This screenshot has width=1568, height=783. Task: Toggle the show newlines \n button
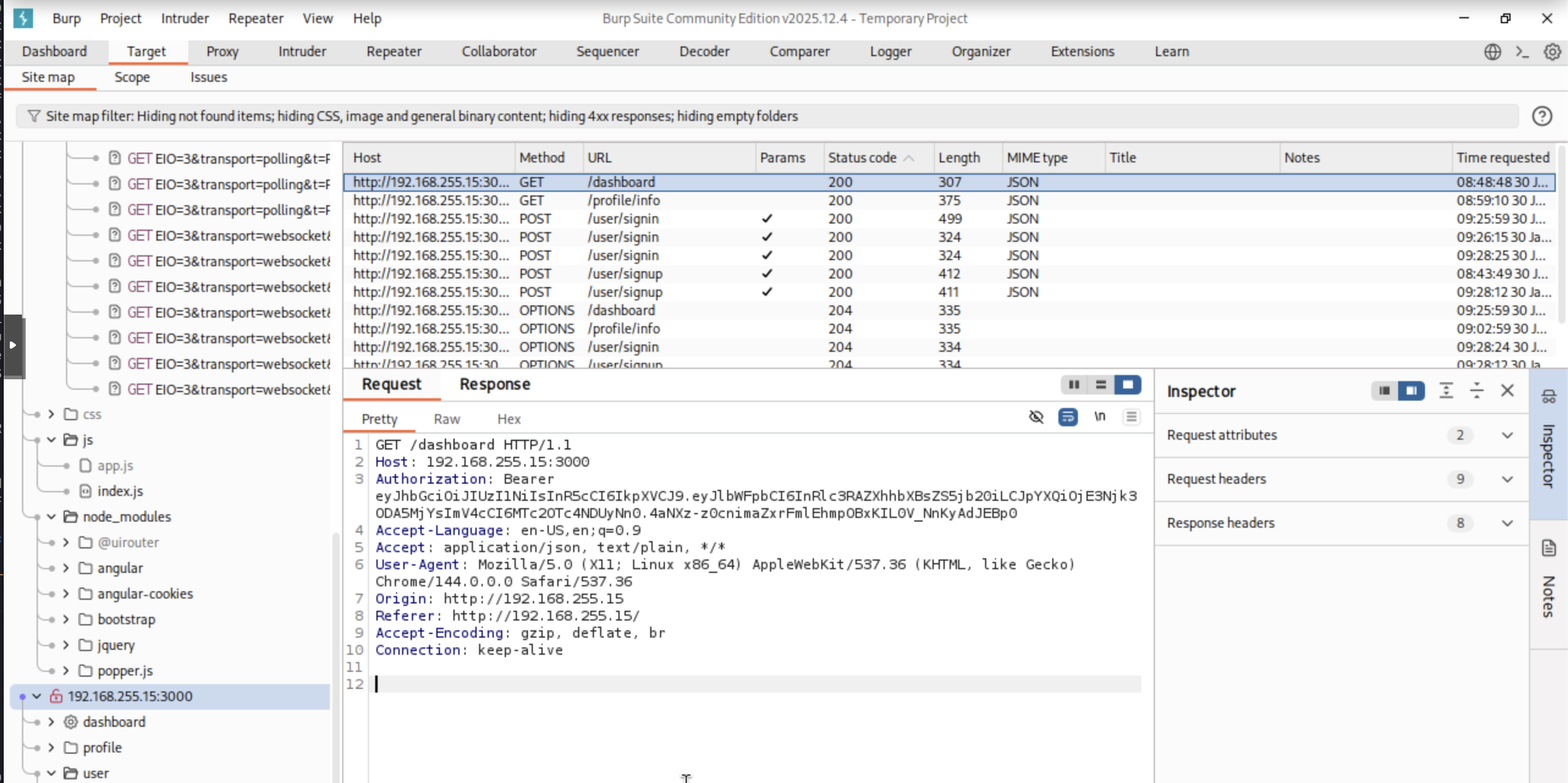pos(1099,417)
